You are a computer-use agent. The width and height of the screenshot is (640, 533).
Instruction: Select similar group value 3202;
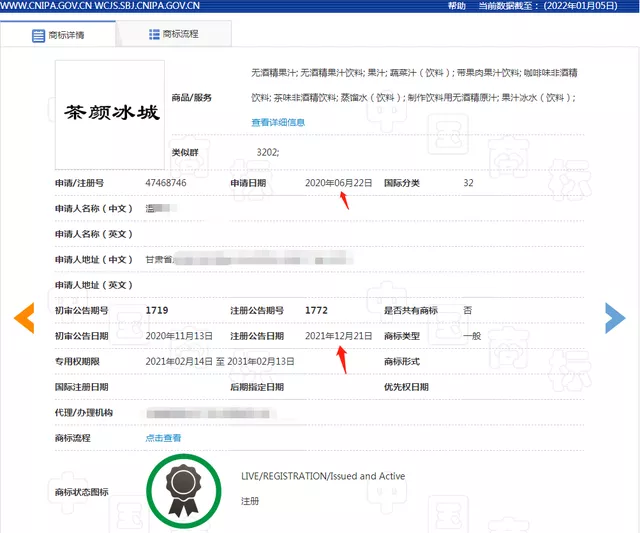pyautogui.click(x=268, y=152)
